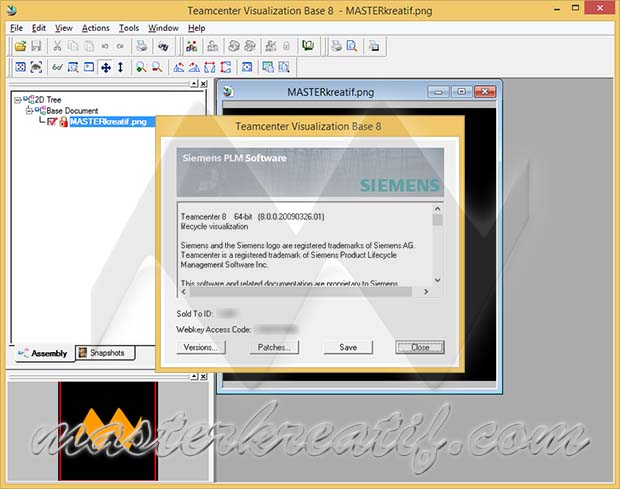The height and width of the screenshot is (489, 620).
Task: Click the MASTERkreatif thumbnail preview
Action: [108, 431]
